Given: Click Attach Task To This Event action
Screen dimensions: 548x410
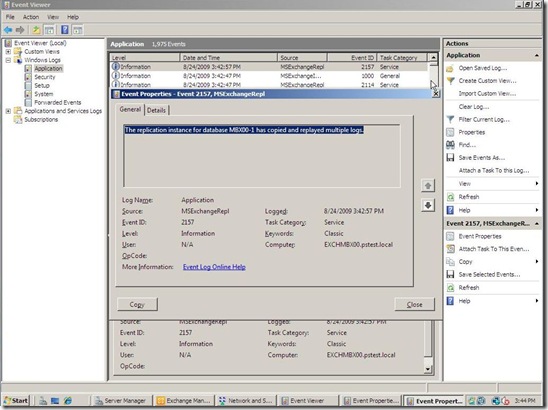Looking at the screenshot, I should point(494,249).
